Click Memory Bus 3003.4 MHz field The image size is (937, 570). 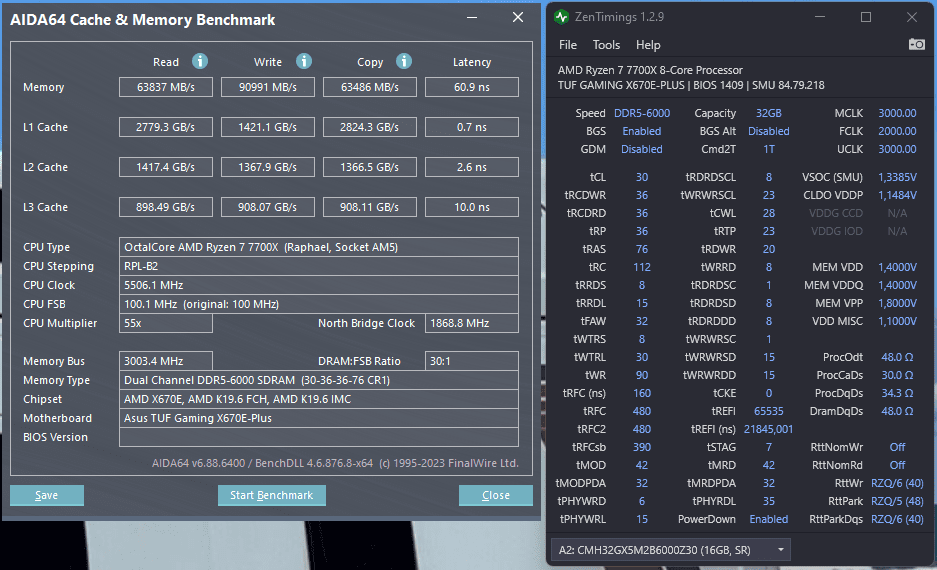[166, 361]
